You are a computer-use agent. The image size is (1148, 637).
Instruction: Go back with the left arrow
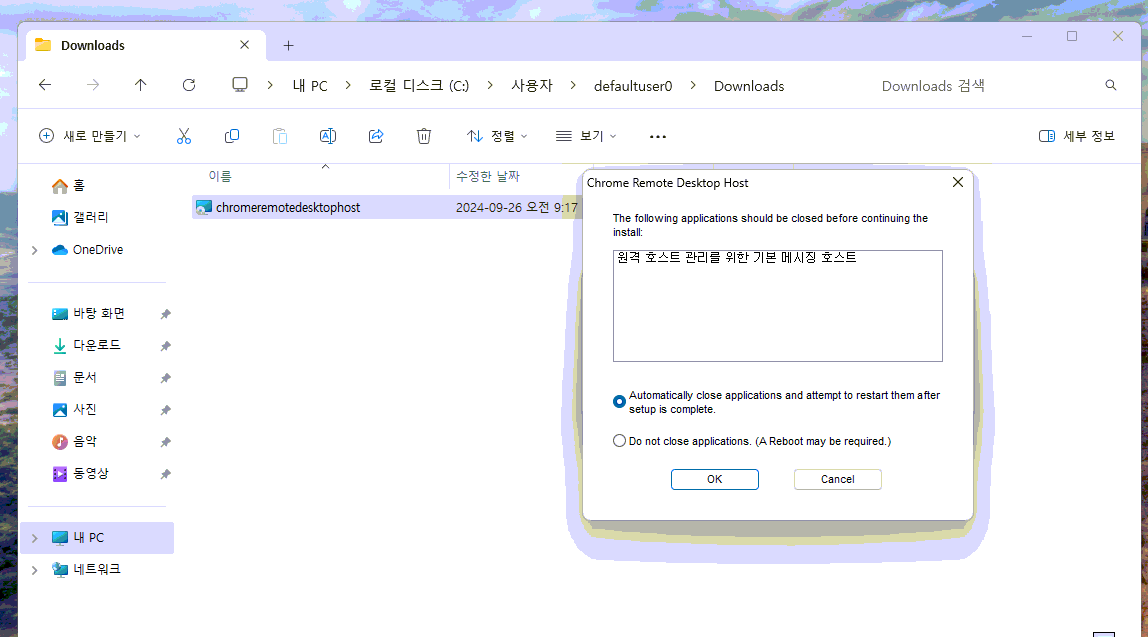tap(45, 85)
